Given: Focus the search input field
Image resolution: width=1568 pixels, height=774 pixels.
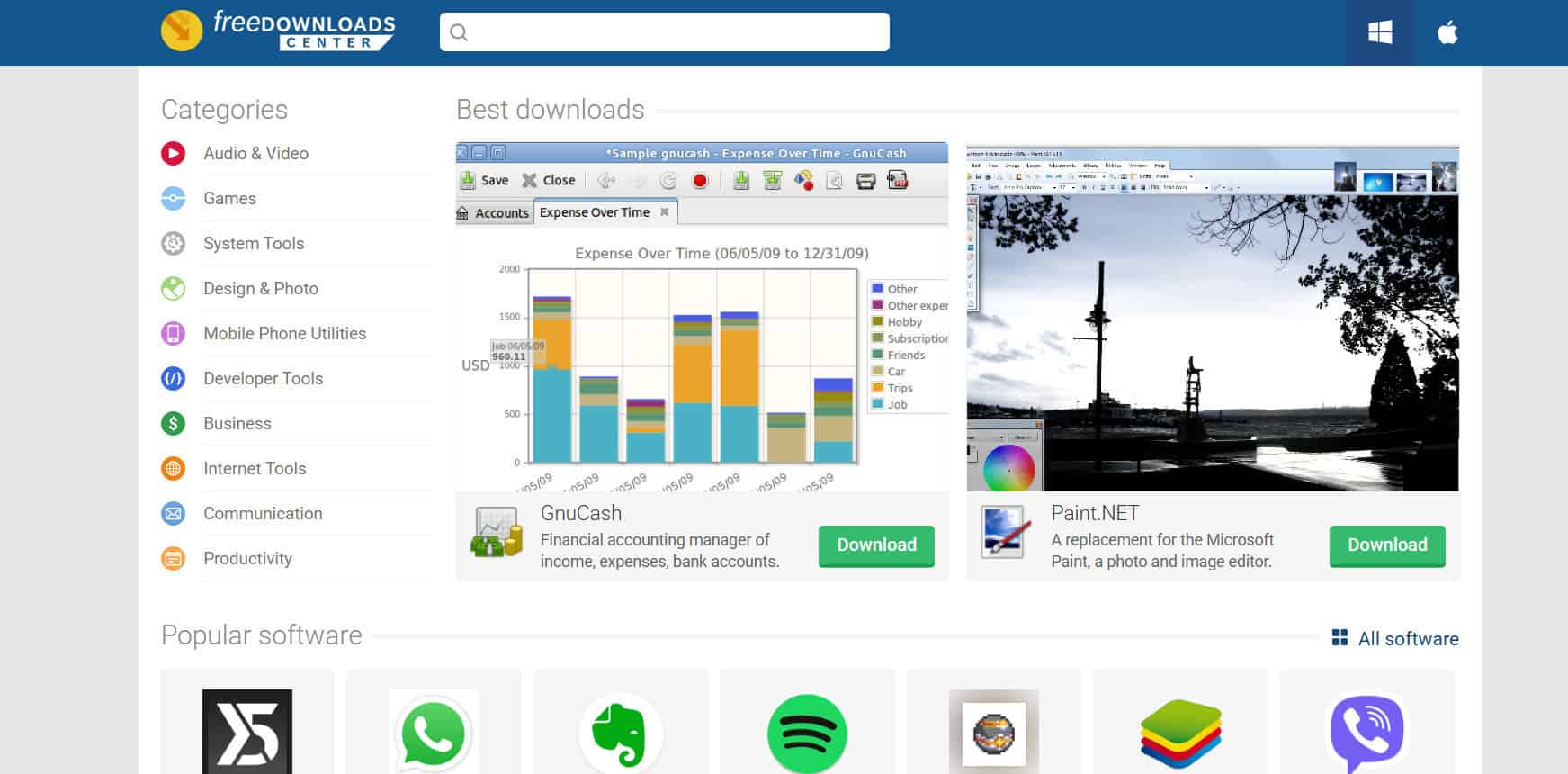Looking at the screenshot, I should [x=665, y=31].
